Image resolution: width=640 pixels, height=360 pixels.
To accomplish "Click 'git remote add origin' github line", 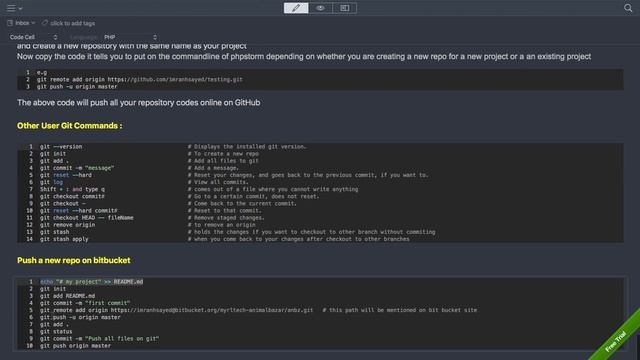I will (x=140, y=80).
